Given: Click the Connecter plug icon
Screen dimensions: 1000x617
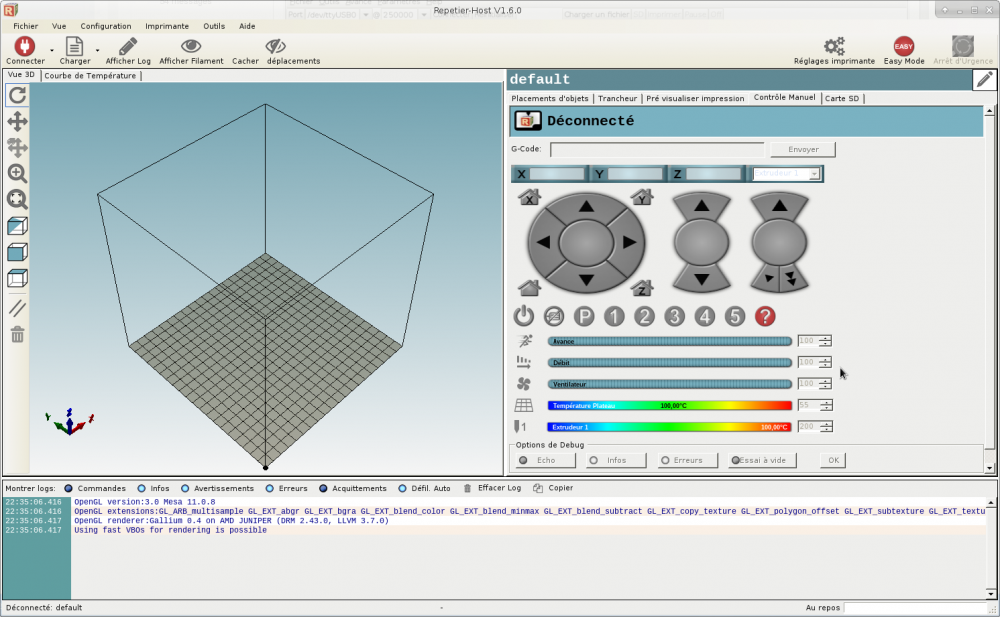Looking at the screenshot, I should click(x=25, y=46).
